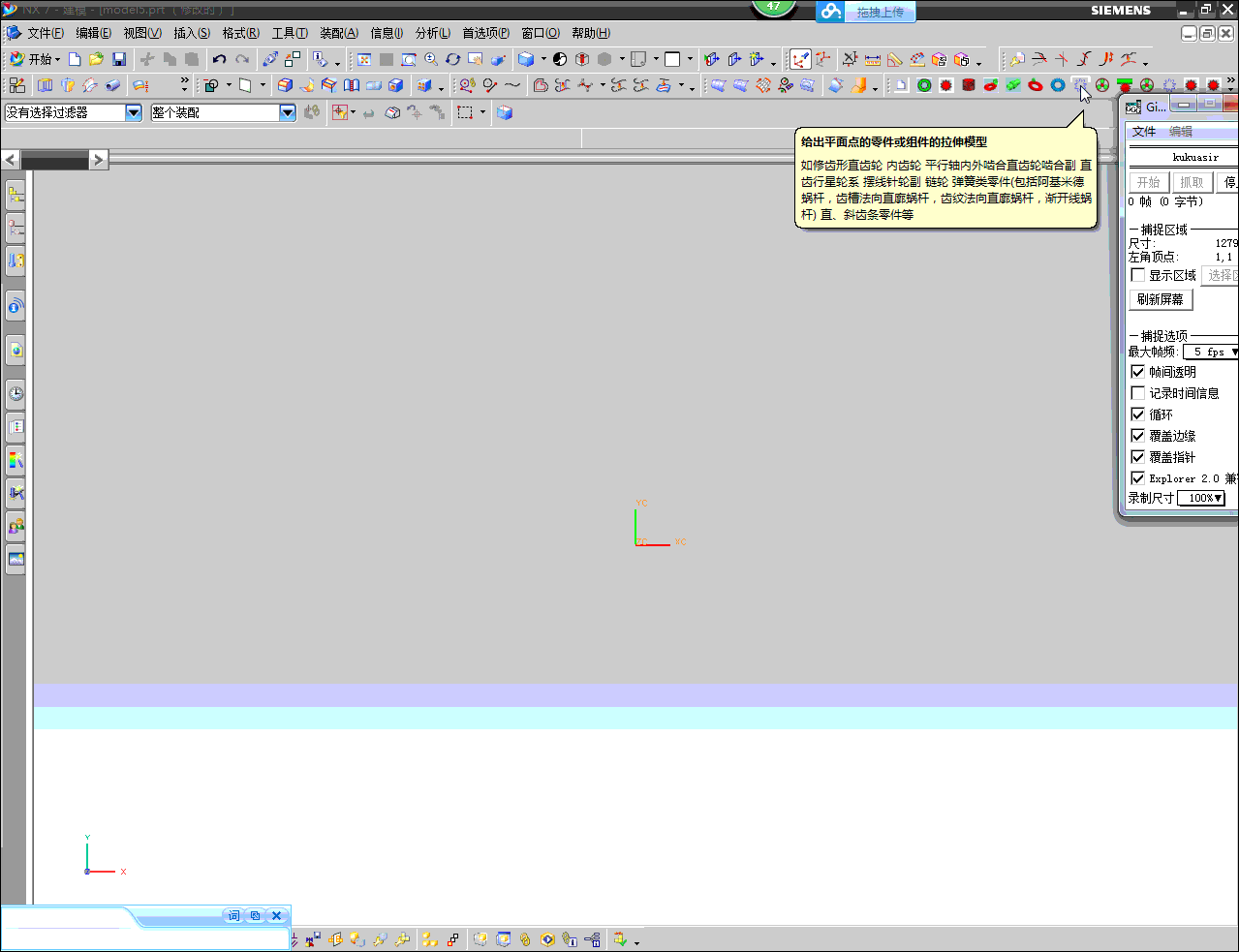Screen dimensions: 1239x952
Task: Enable the 记录时间信息 checkbox
Action: (1138, 393)
